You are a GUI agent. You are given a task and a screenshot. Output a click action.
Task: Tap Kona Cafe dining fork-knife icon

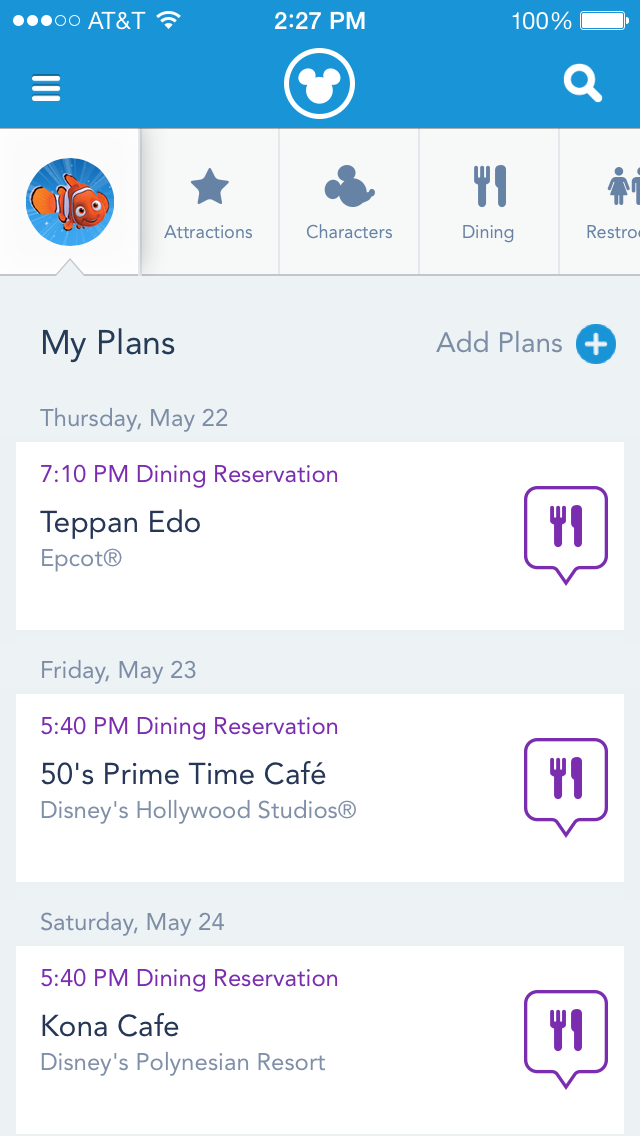pyautogui.click(x=566, y=1035)
